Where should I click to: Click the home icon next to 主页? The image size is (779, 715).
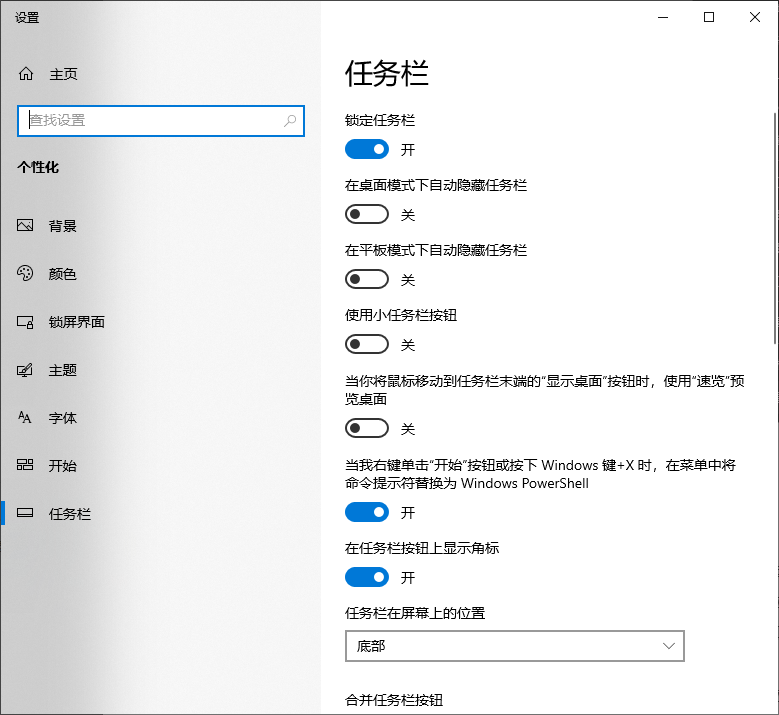coord(26,74)
